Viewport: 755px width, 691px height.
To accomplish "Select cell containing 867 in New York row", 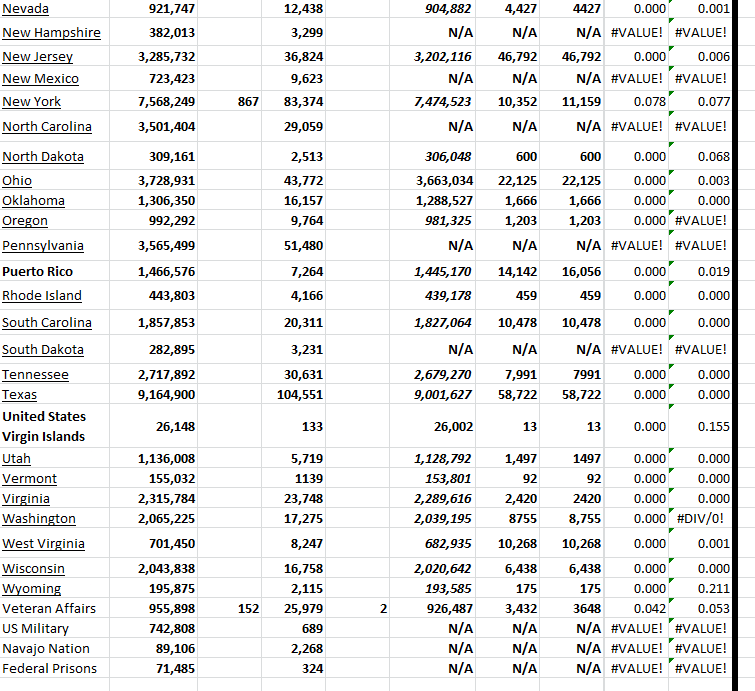I will point(249,102).
